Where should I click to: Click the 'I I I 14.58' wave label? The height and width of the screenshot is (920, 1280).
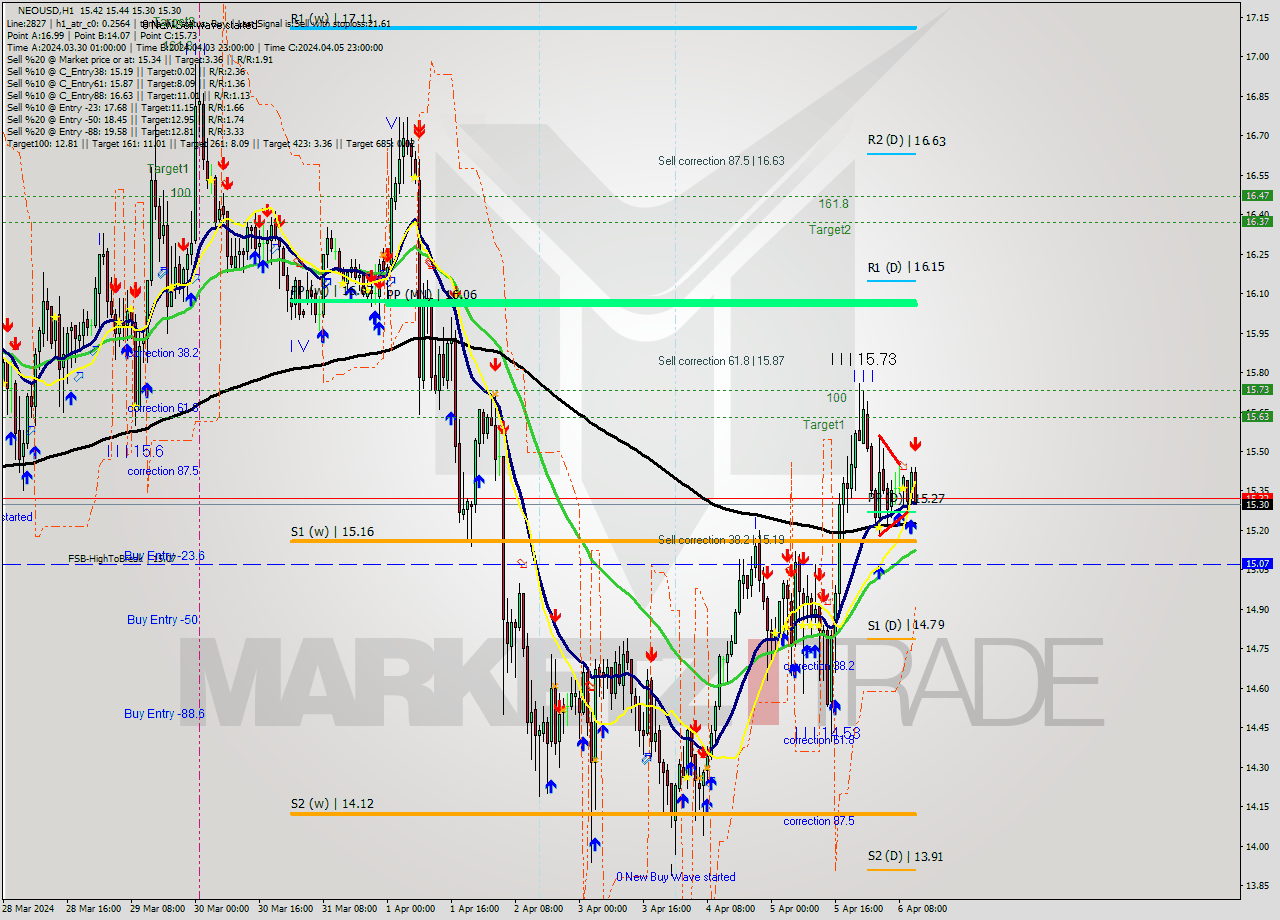(x=829, y=733)
